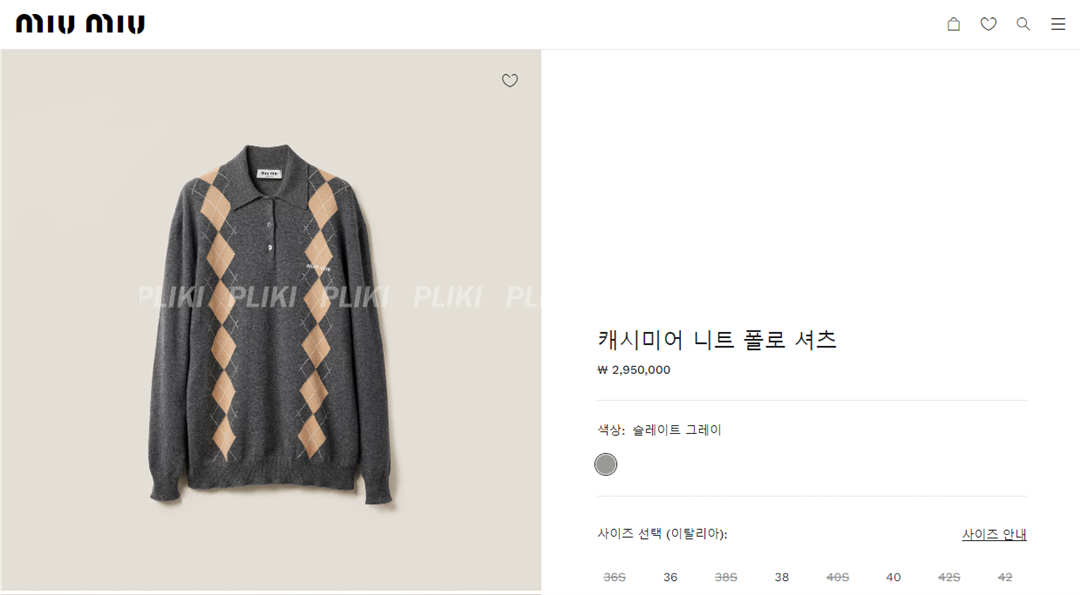Open the hamburger menu

[1058, 24]
